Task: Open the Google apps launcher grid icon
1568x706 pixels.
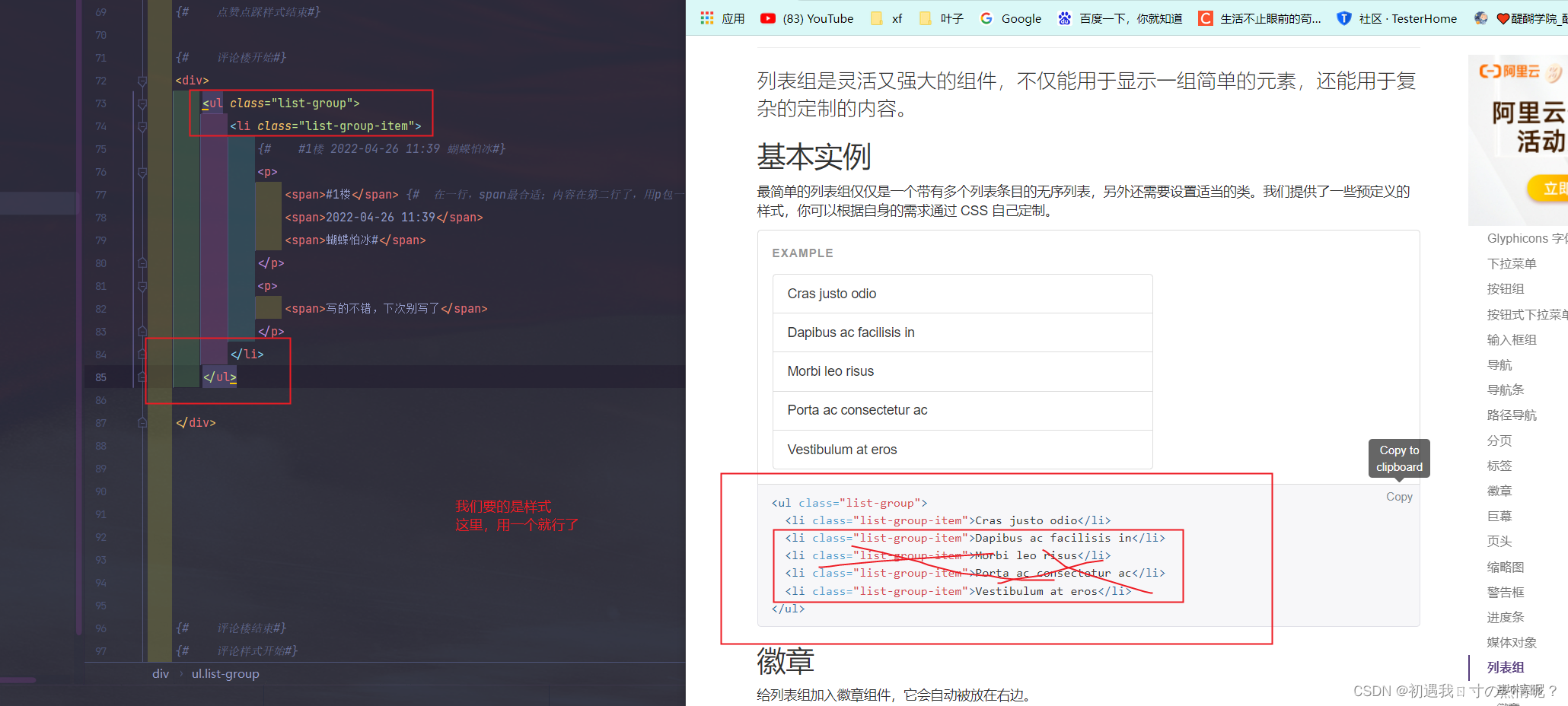Action: tap(706, 18)
